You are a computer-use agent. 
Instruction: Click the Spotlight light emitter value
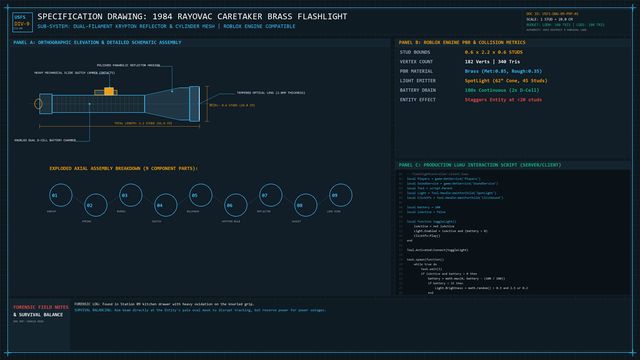506,81
